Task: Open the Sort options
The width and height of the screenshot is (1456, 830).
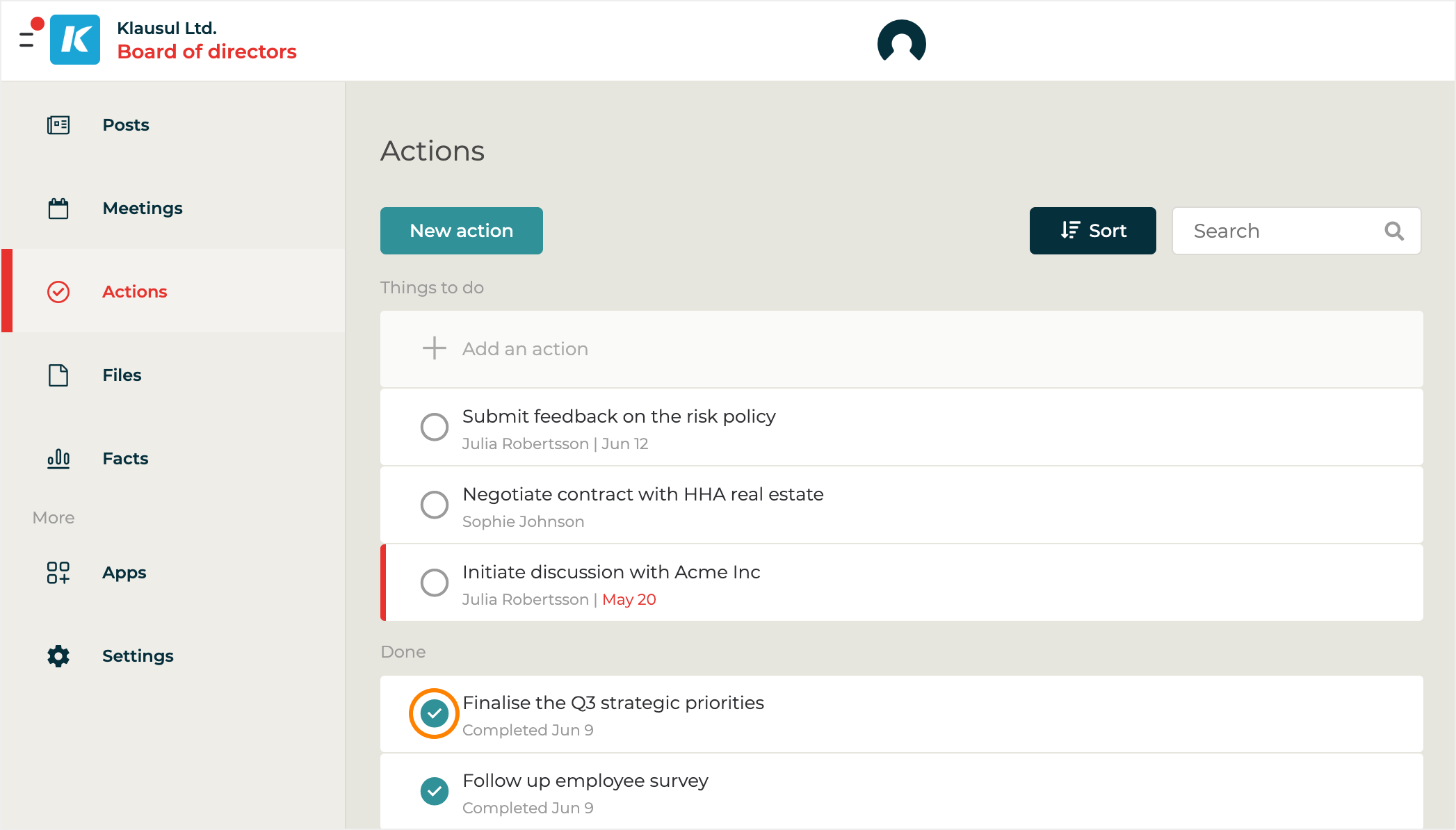Action: pos(1092,231)
